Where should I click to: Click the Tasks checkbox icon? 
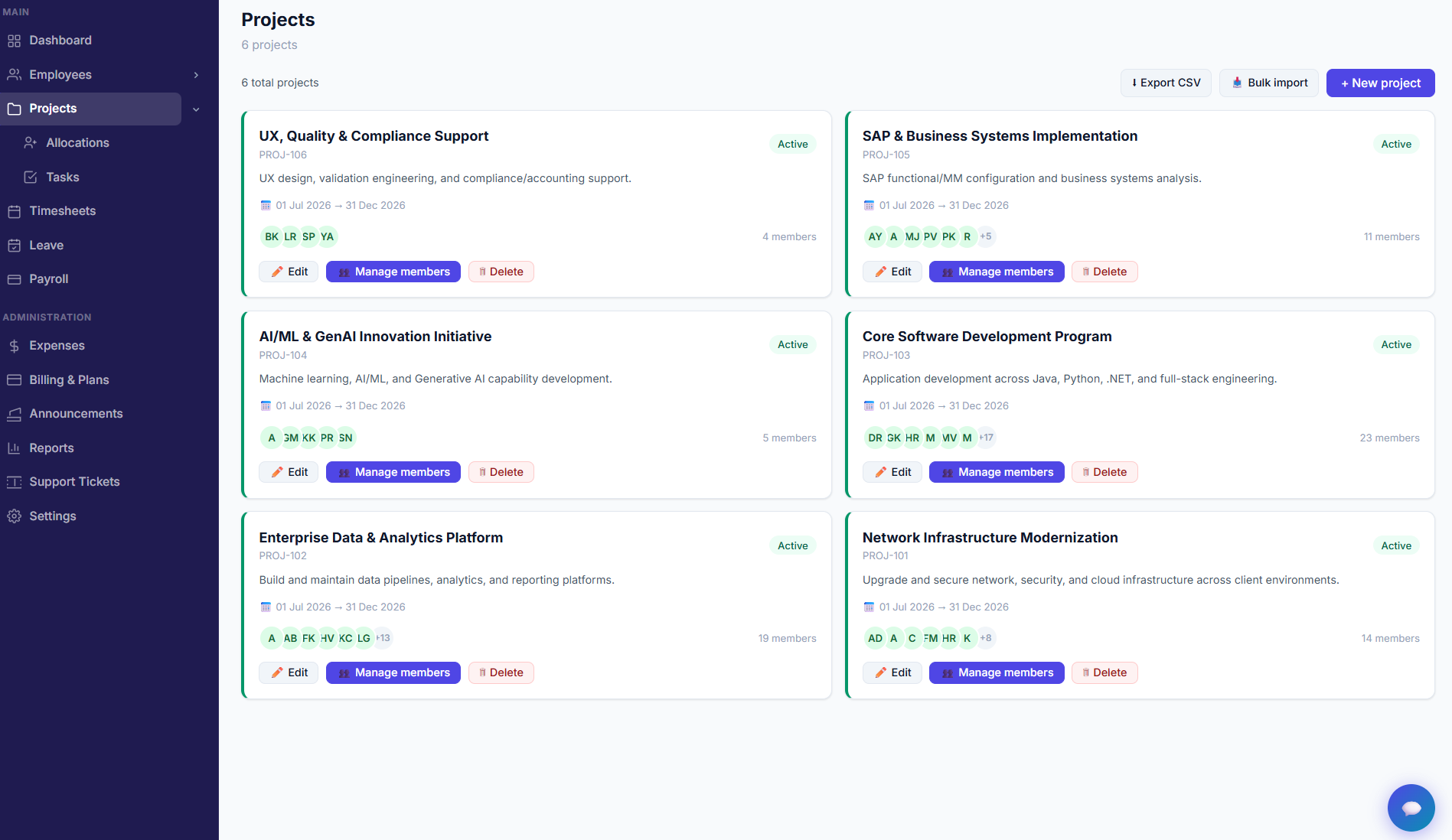point(31,177)
